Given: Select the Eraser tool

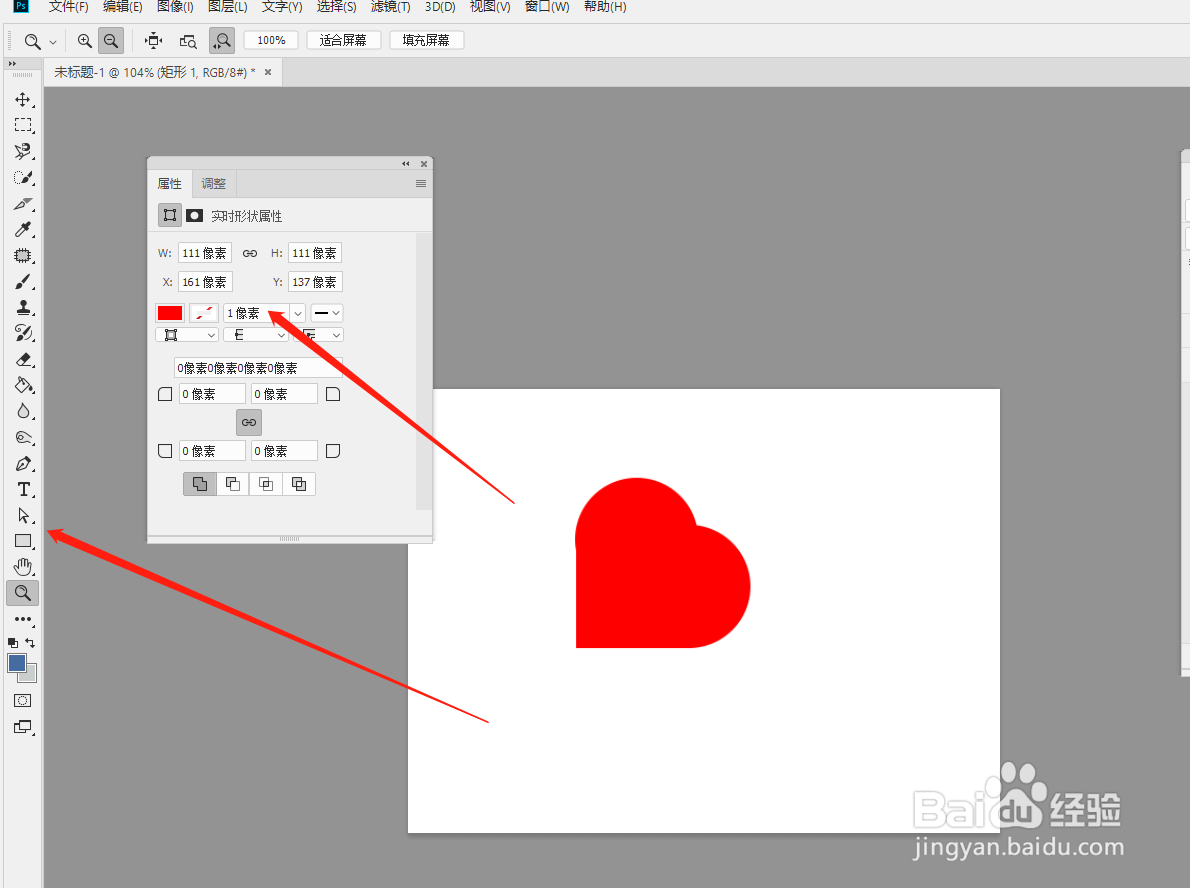Looking at the screenshot, I should click(x=22, y=359).
